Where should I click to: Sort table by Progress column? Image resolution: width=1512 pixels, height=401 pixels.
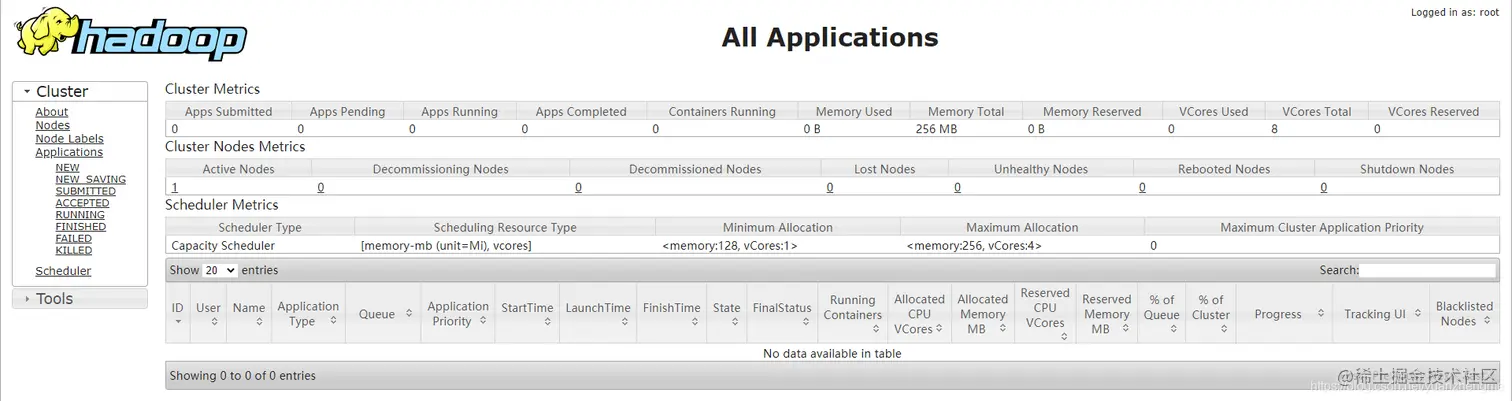pyautogui.click(x=1284, y=313)
